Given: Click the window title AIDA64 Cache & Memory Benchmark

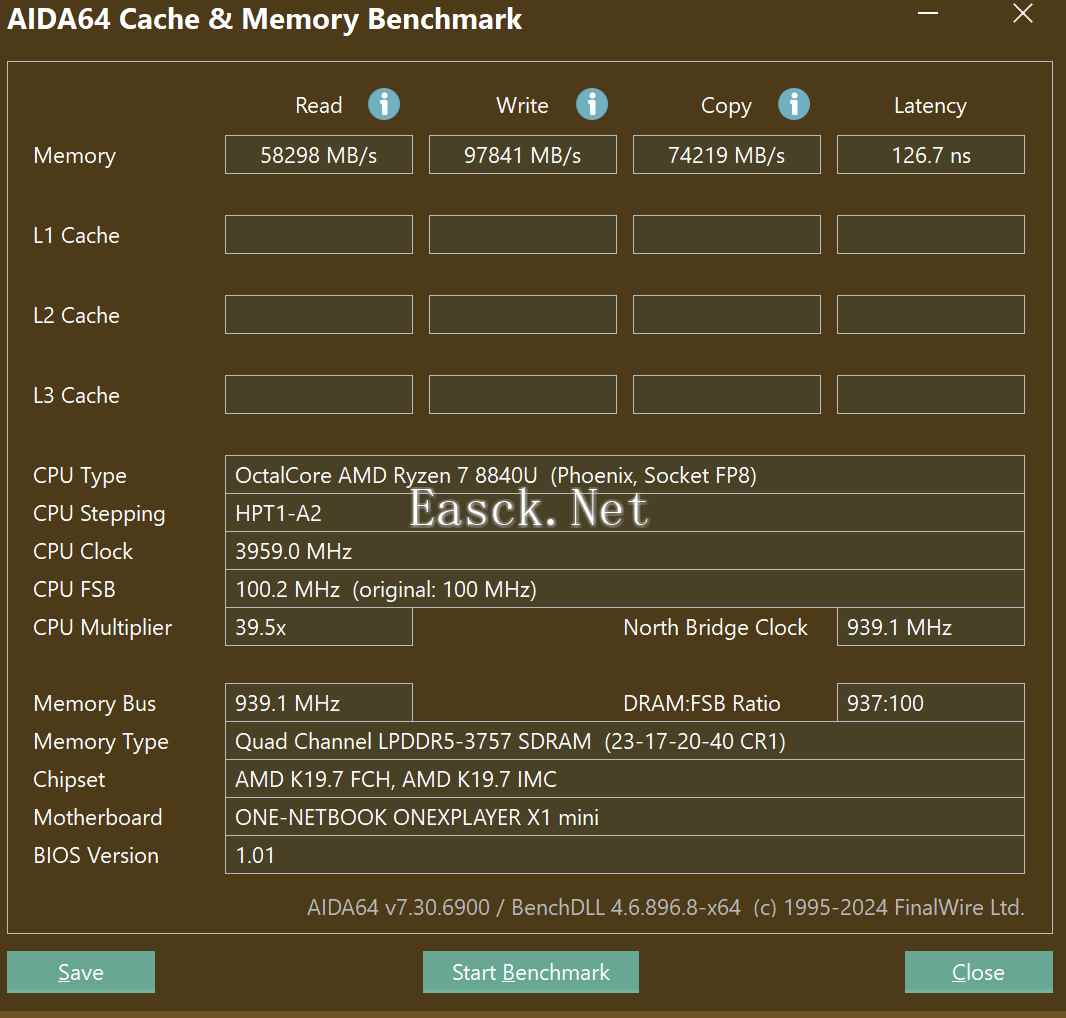Looking at the screenshot, I should [264, 19].
